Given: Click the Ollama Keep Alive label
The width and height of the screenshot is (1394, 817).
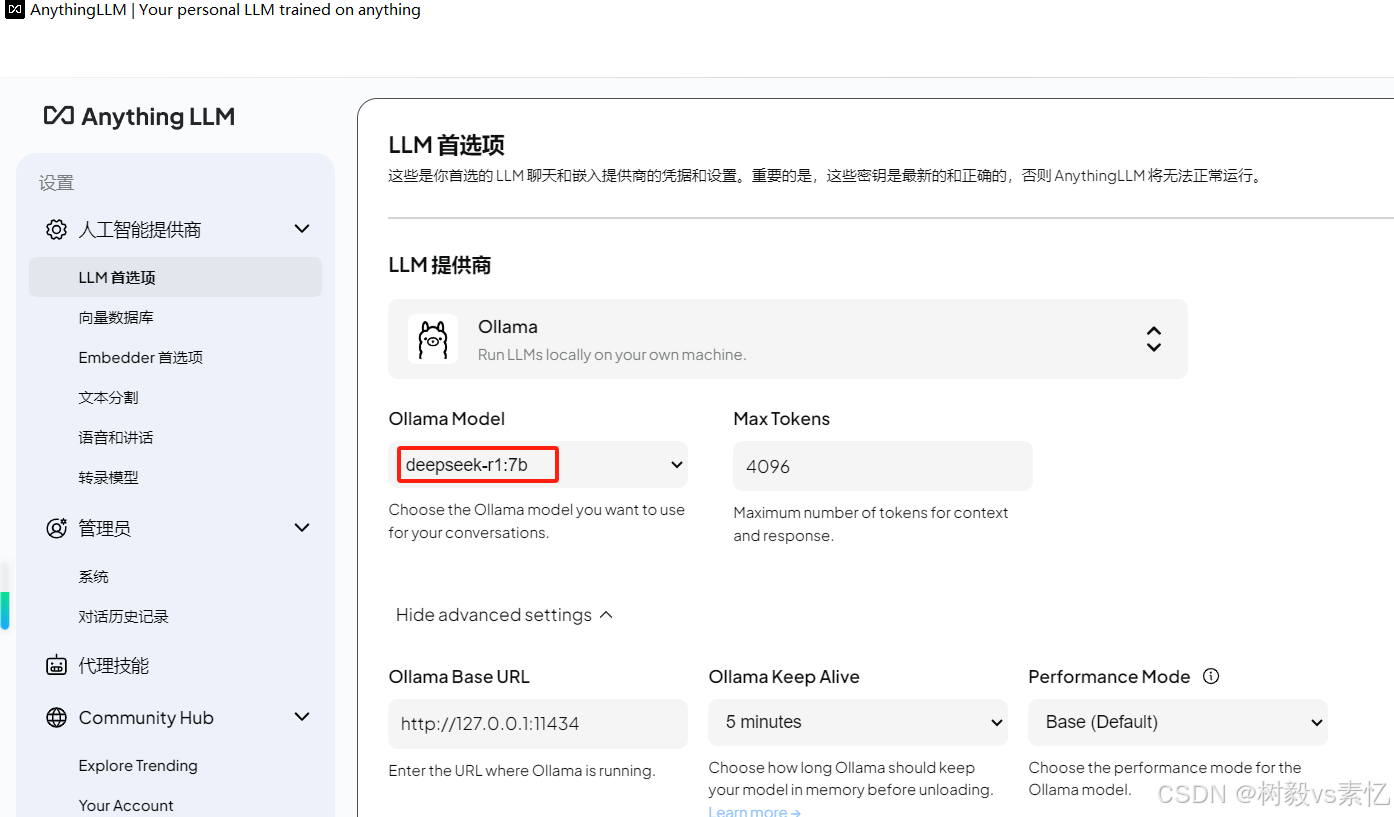Looking at the screenshot, I should pyautogui.click(x=784, y=677).
